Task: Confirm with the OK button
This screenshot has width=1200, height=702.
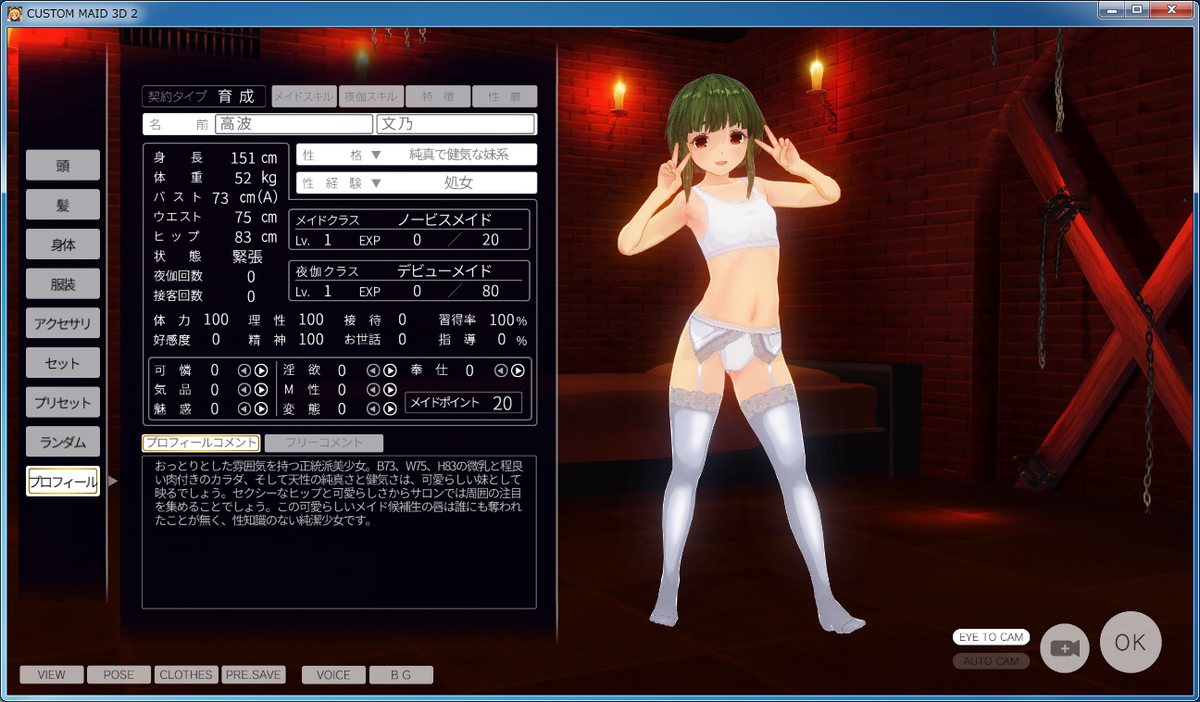Action: 1130,642
